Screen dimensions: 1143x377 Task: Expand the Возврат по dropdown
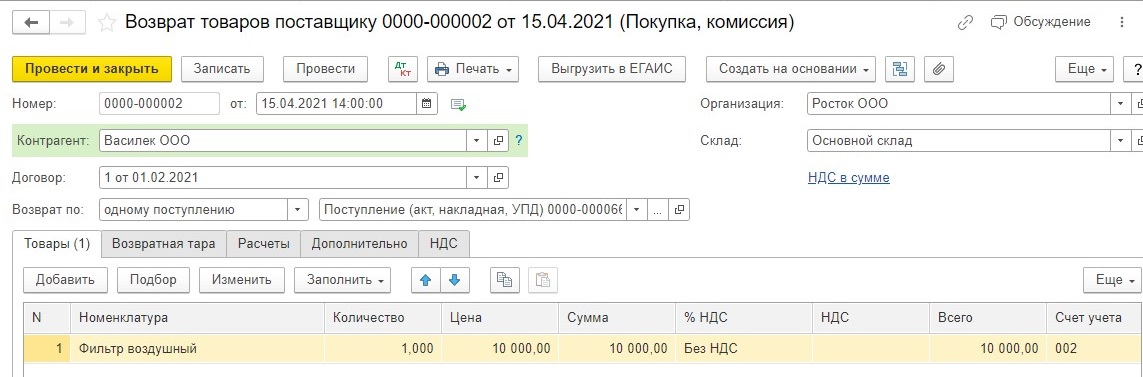(297, 210)
